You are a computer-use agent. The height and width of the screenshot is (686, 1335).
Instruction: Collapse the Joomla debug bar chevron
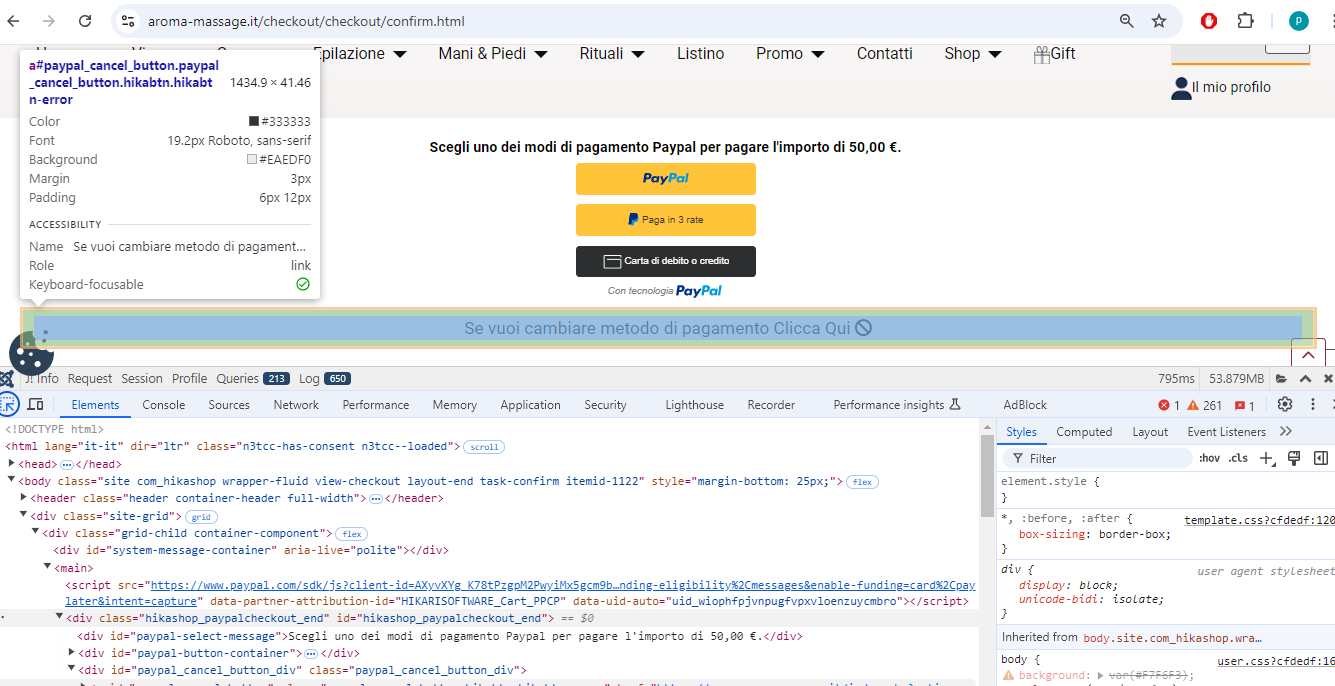(x=1305, y=379)
